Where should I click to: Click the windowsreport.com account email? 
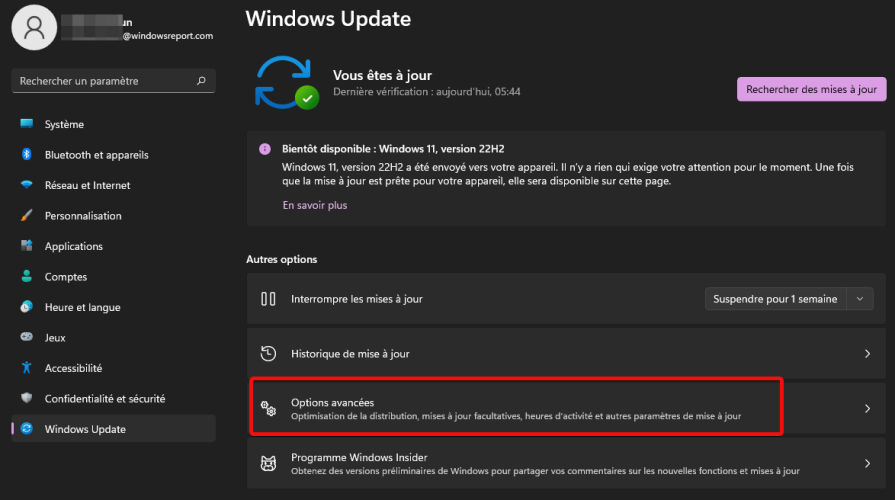[168, 35]
